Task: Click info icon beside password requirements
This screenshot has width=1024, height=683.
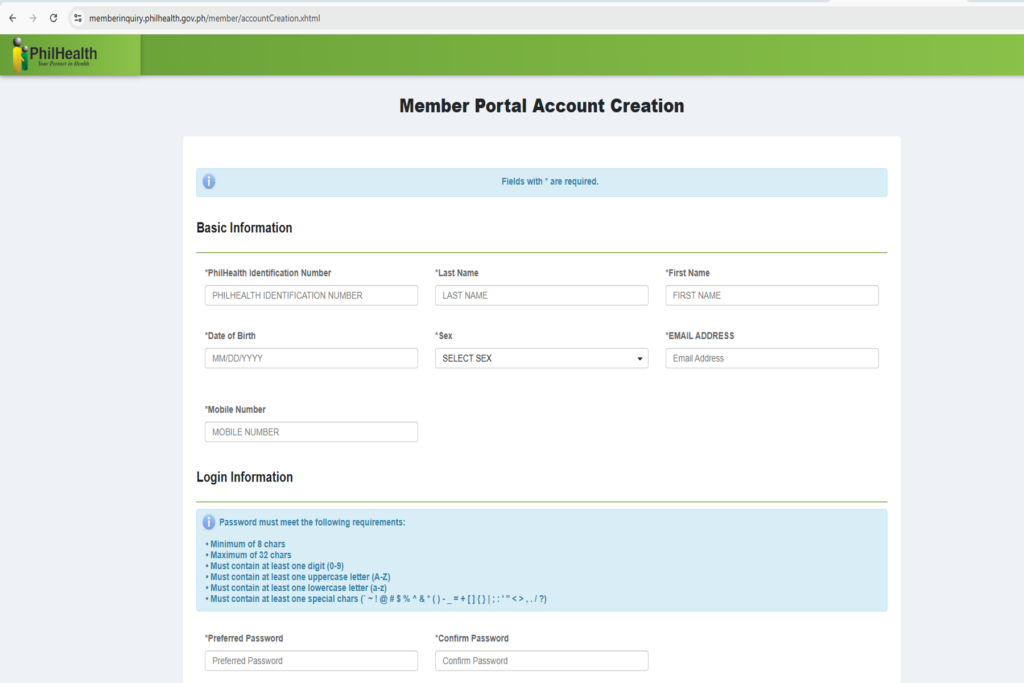Action: coord(208,522)
